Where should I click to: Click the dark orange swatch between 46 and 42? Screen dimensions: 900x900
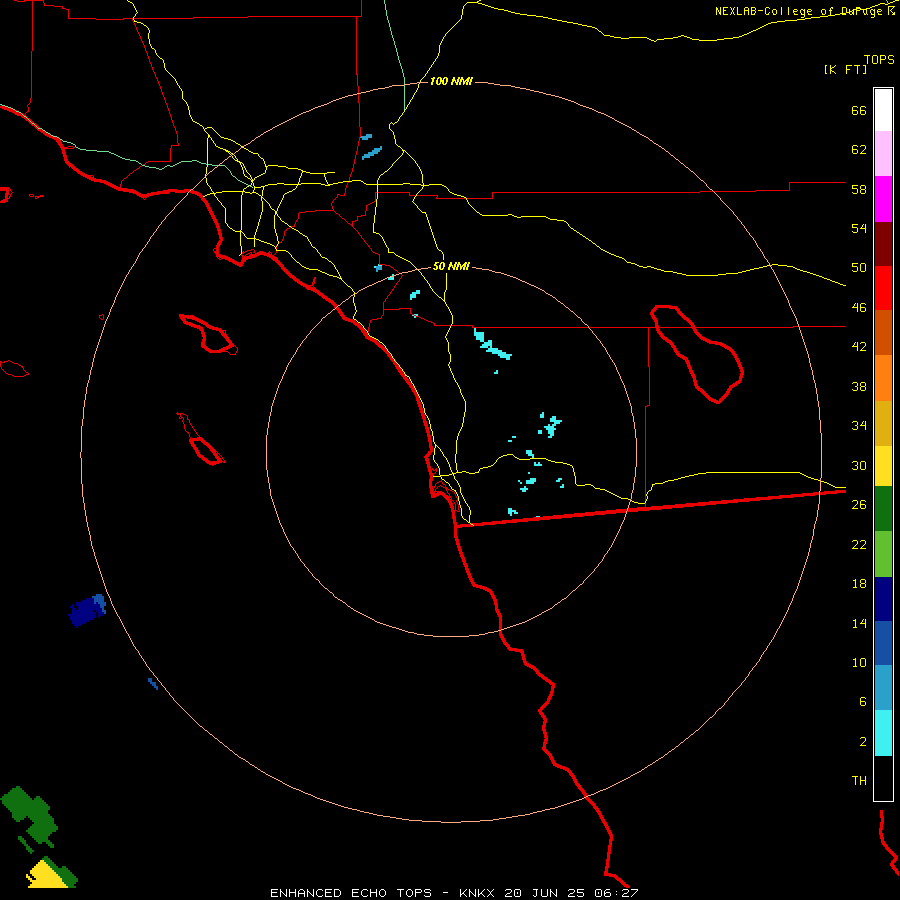tap(883, 332)
